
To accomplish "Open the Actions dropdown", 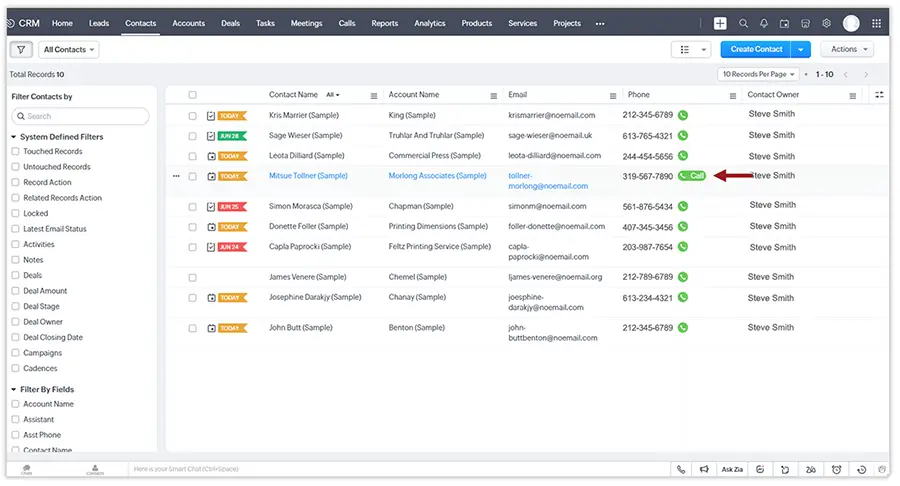I will 847,50.
